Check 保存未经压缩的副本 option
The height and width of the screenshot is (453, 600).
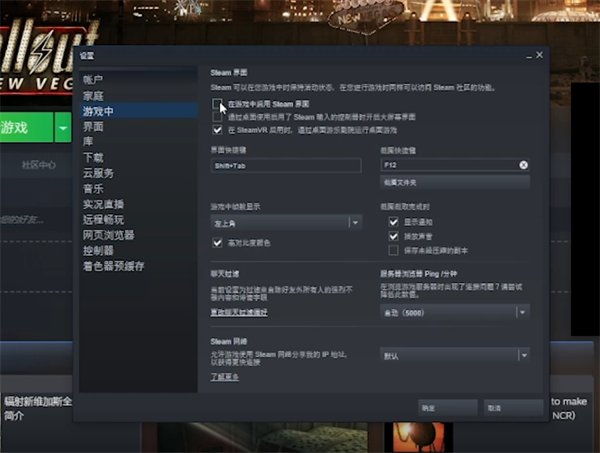tap(393, 249)
